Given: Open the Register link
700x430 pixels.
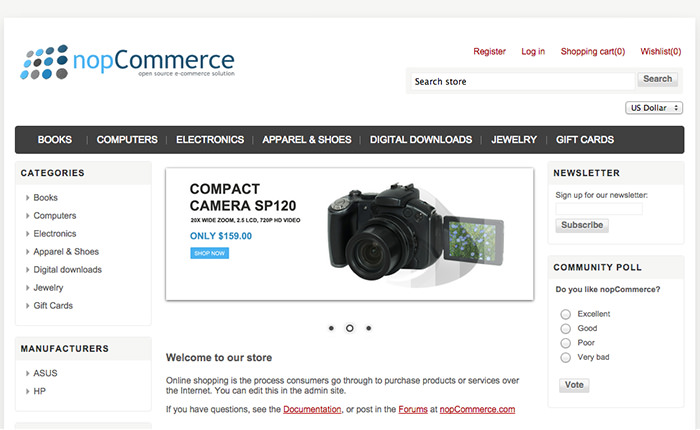Looking at the screenshot, I should tap(489, 51).
